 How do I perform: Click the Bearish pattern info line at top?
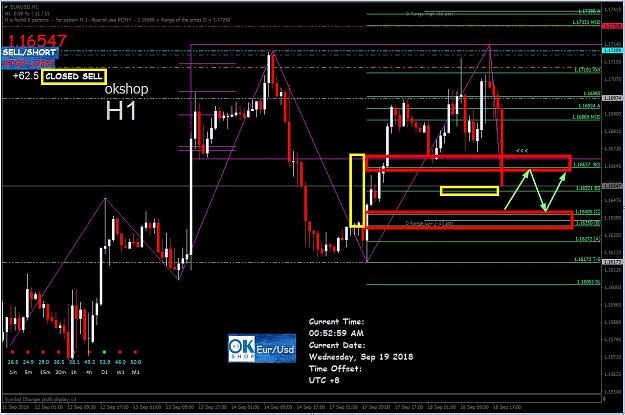(x=118, y=20)
